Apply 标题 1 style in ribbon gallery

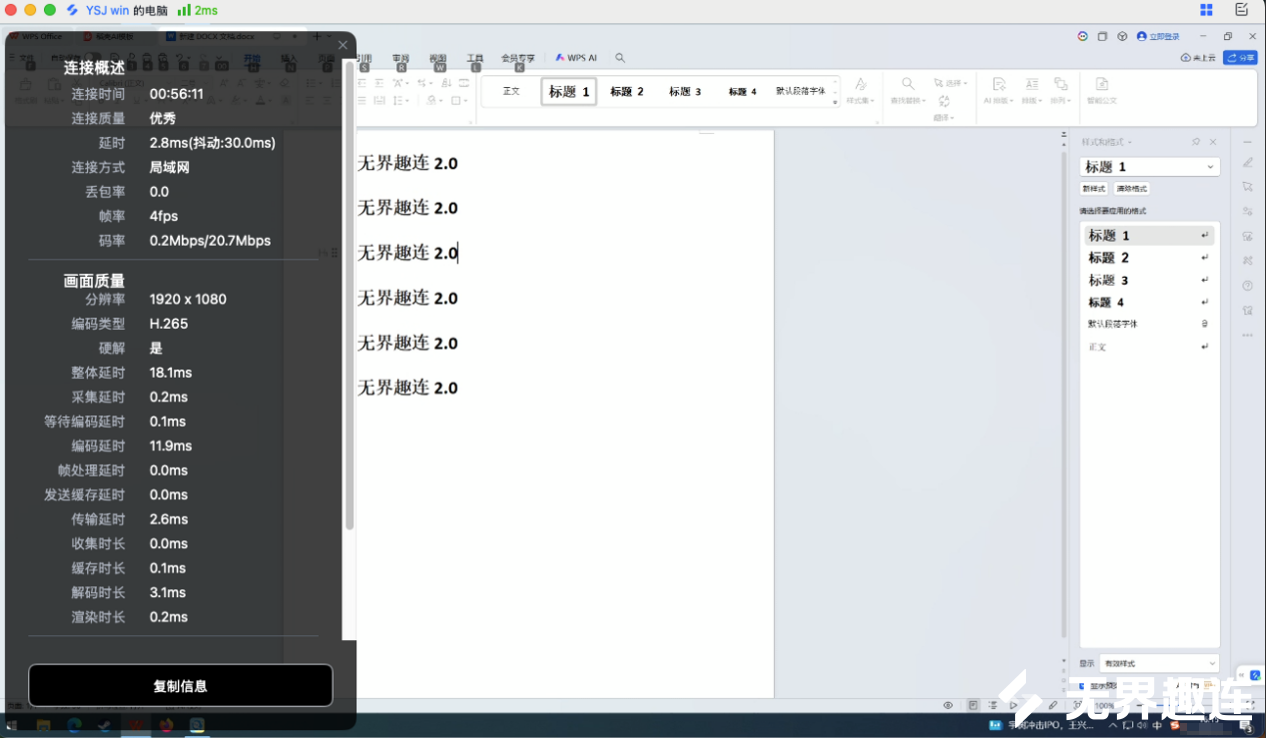tap(569, 91)
